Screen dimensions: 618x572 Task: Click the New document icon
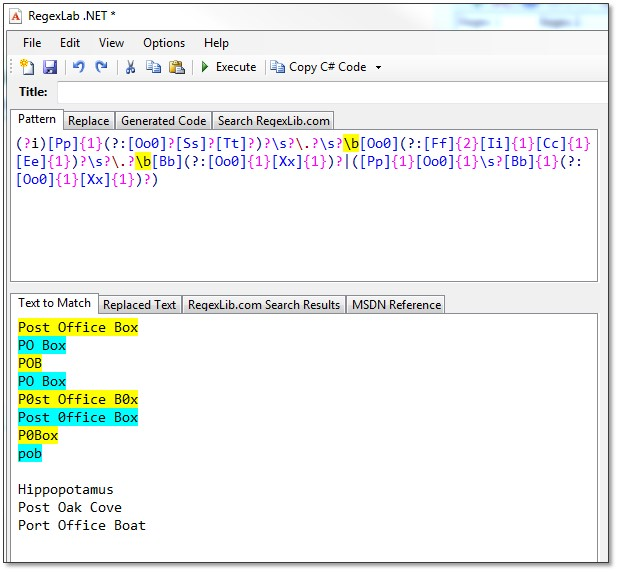(27, 67)
